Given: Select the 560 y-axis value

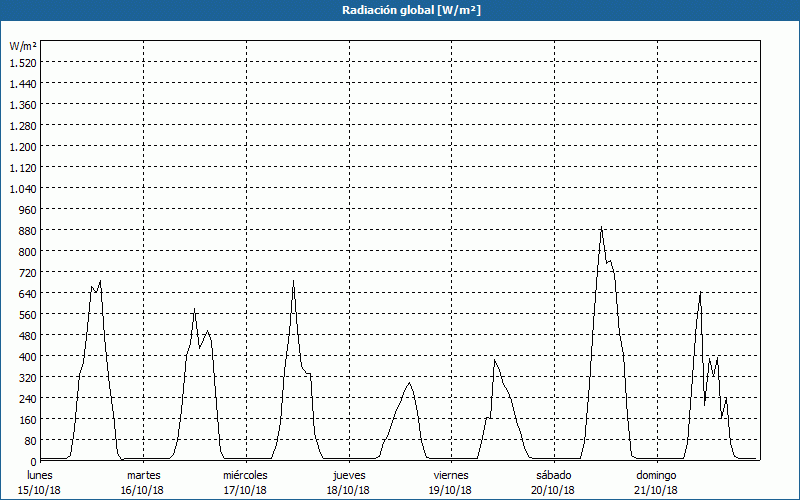Looking at the screenshot, I should click(28, 315).
